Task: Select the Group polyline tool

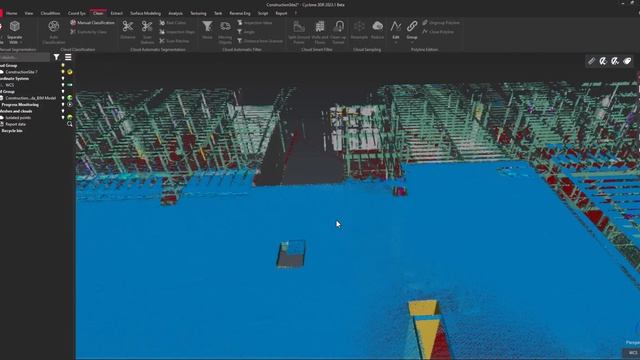Action: pyautogui.click(x=412, y=29)
